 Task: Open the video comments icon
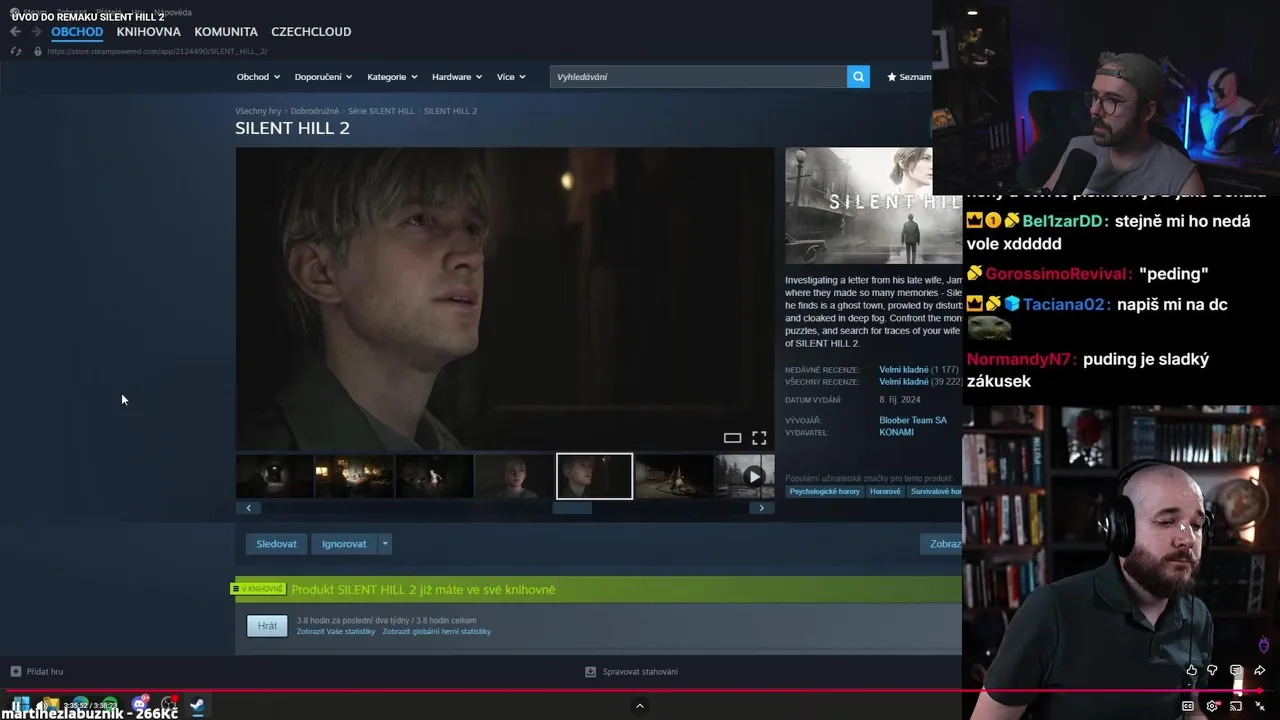pos(1236,670)
